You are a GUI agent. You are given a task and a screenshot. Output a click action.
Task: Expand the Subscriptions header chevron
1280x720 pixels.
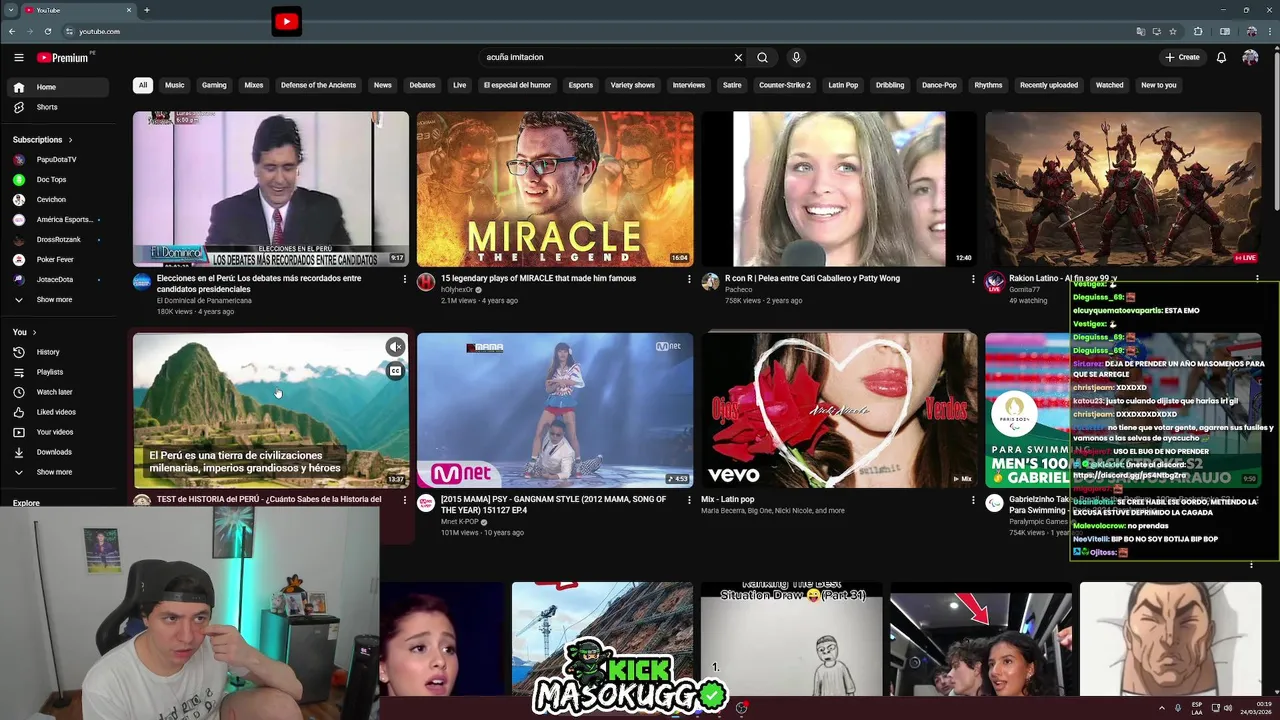pyautogui.click(x=70, y=140)
